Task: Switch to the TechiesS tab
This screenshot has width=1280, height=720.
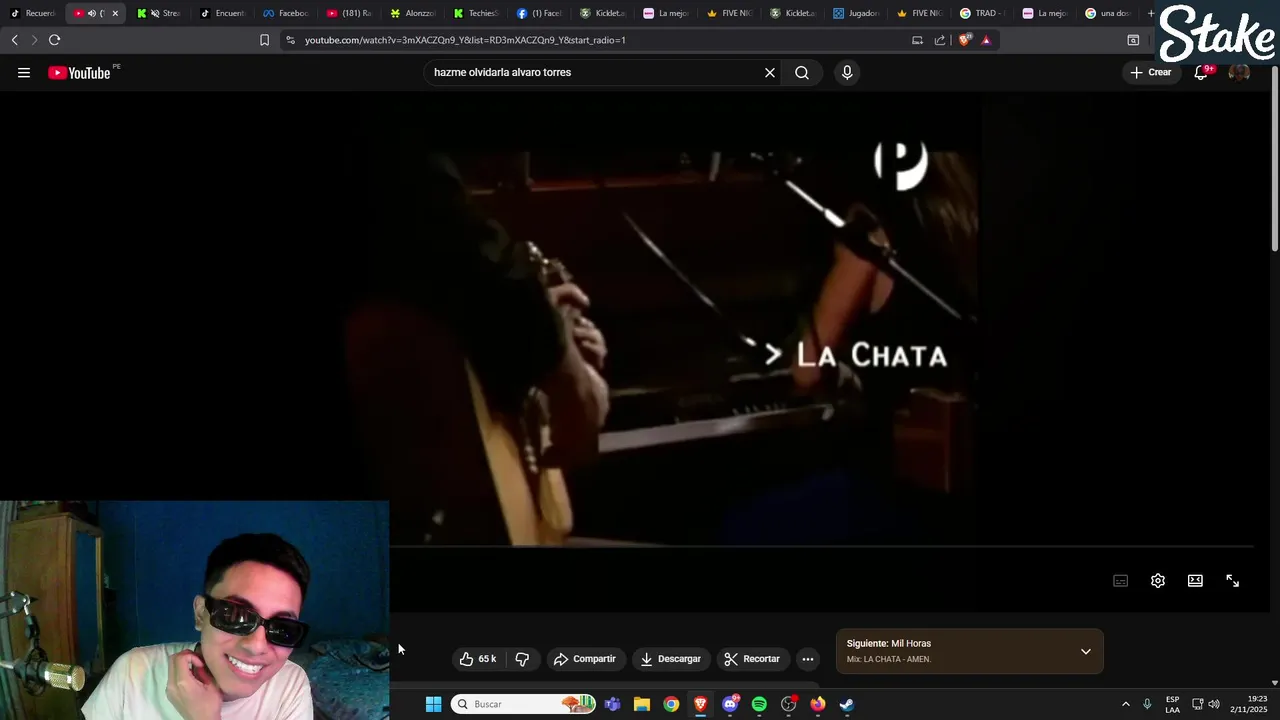Action: (476, 13)
